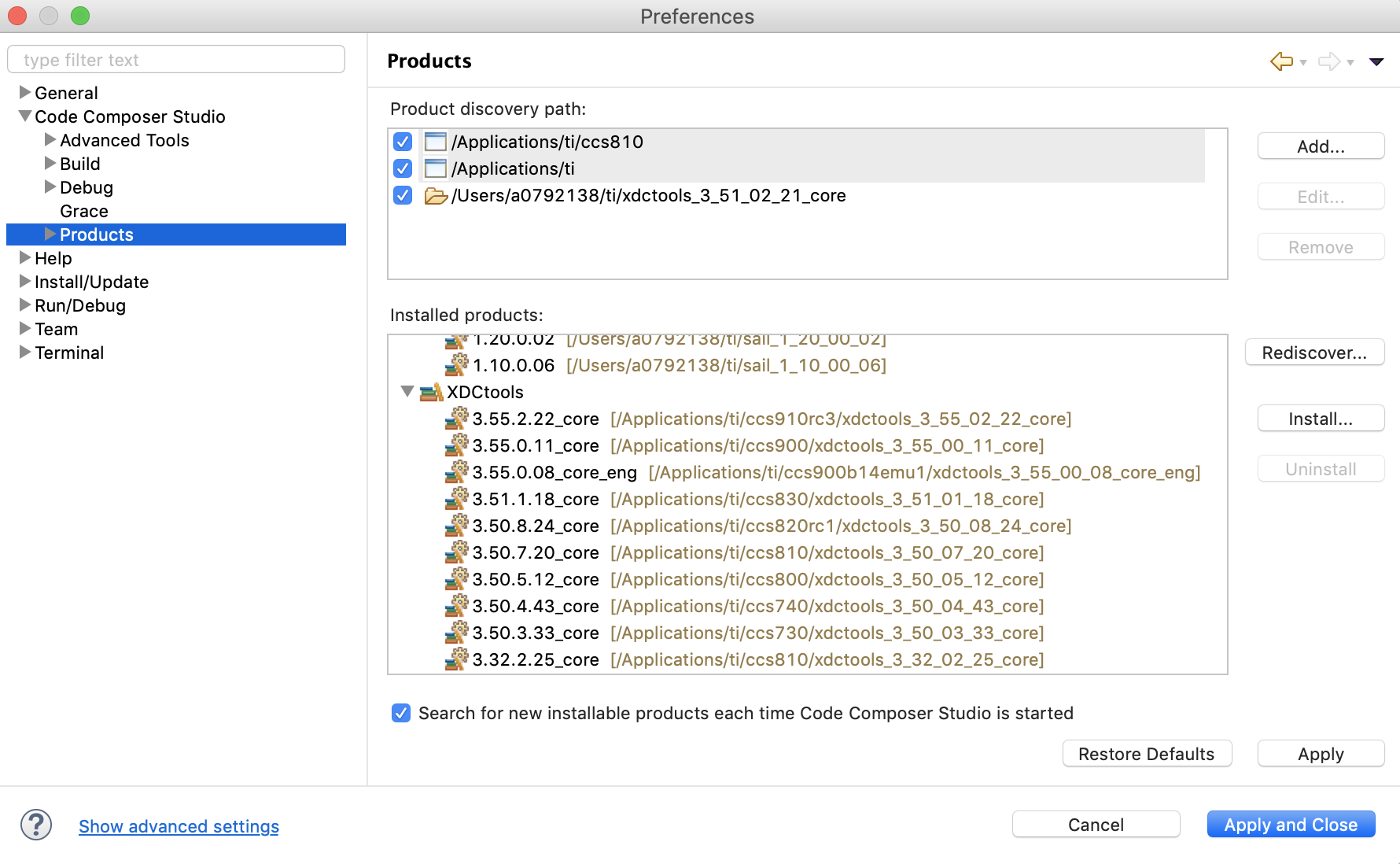Image resolution: width=1400 pixels, height=864 pixels.
Task: Click the Rediscover... button
Action: 1315,353
